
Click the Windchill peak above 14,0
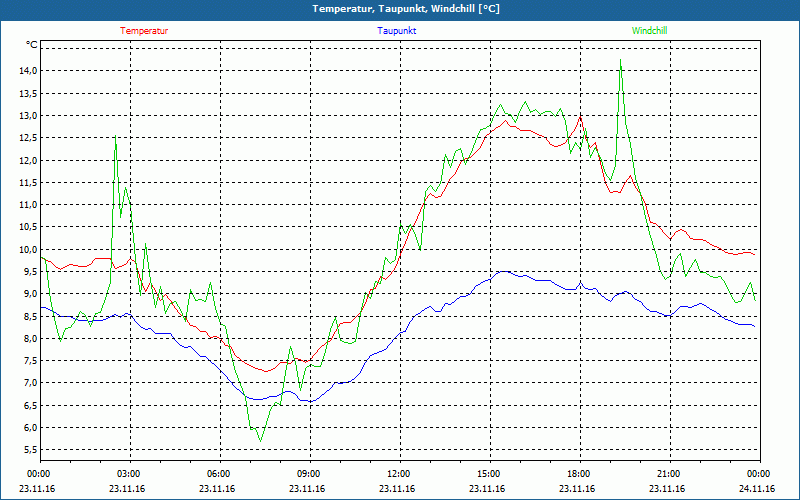point(620,60)
